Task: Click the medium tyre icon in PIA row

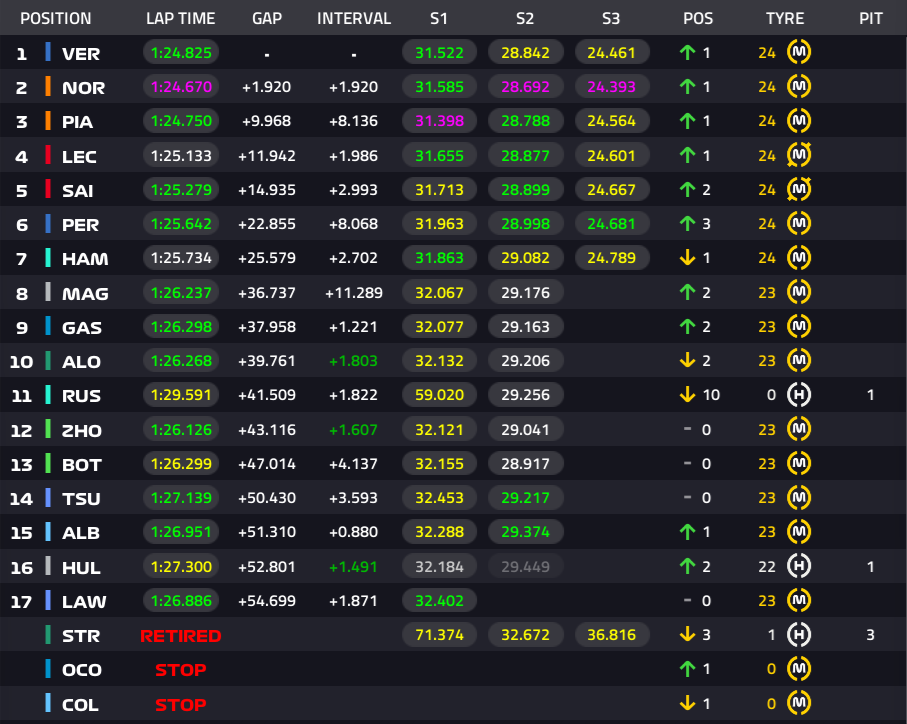Action: pyautogui.click(x=799, y=120)
